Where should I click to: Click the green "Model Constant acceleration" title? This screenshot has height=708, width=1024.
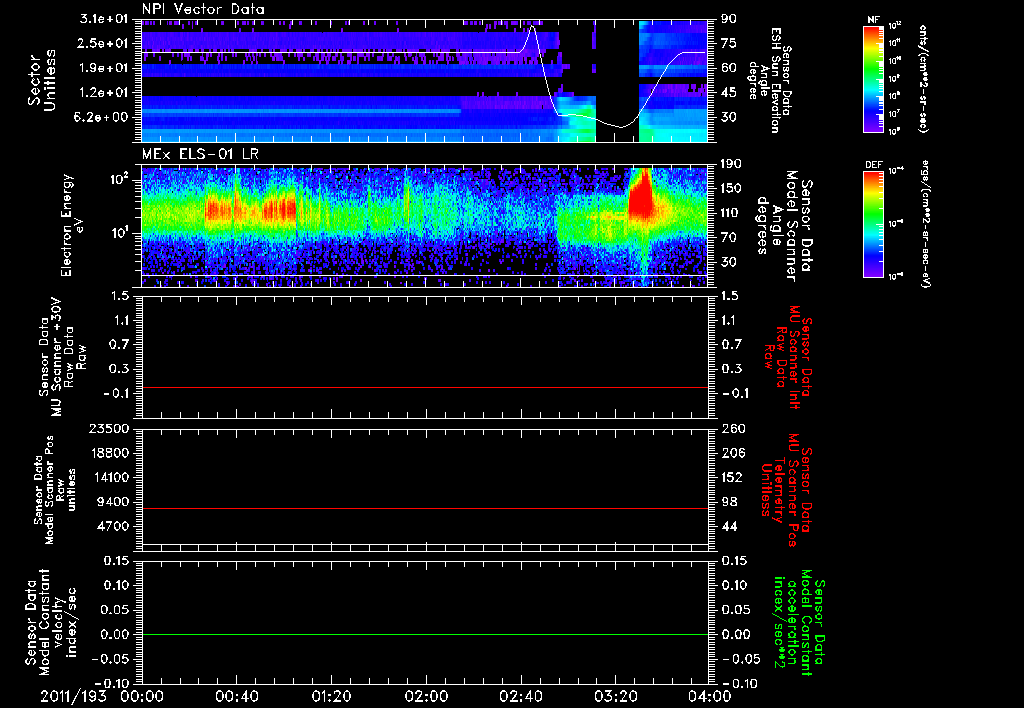click(x=799, y=622)
